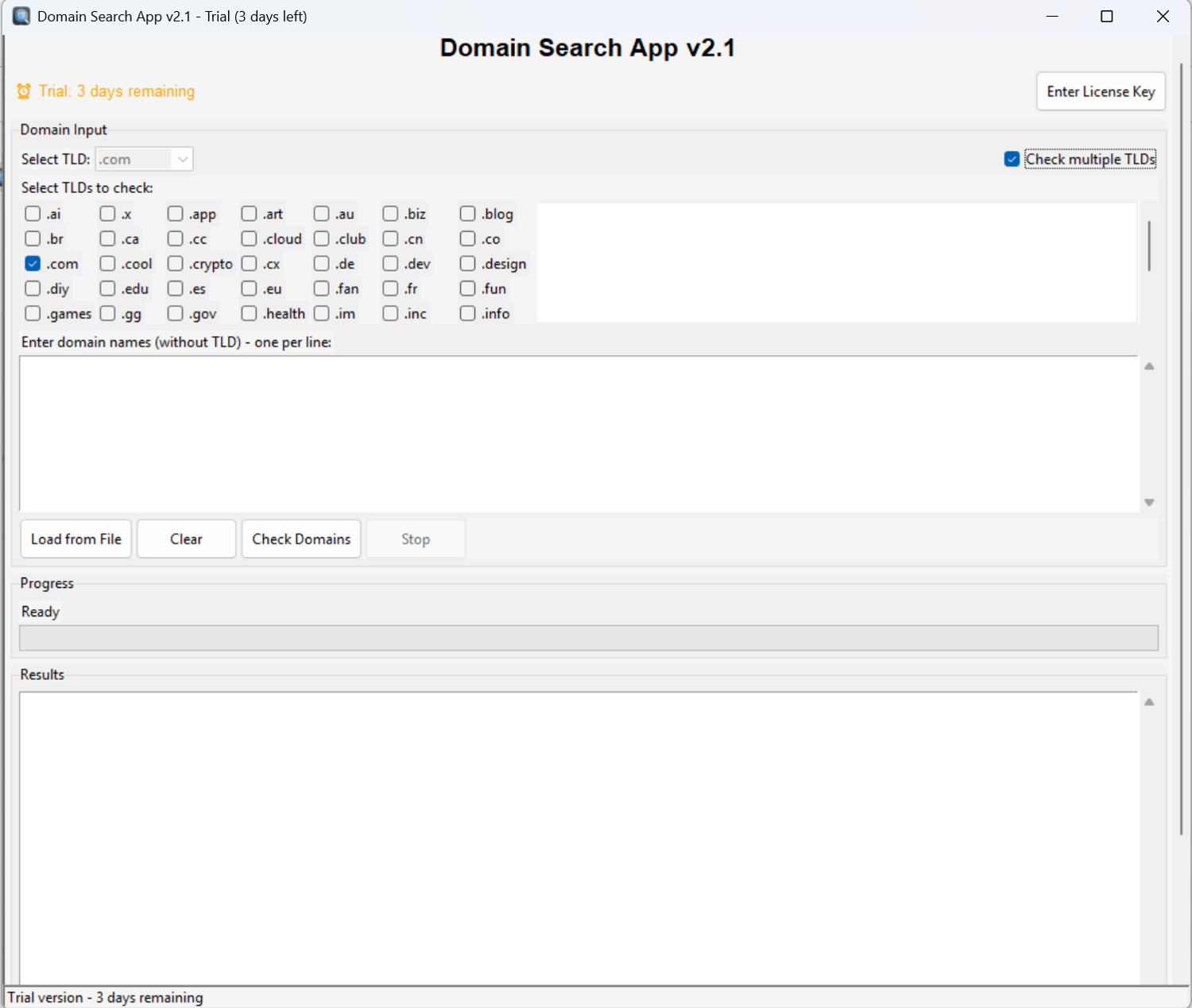Check the .cc TLD option

[x=176, y=238]
